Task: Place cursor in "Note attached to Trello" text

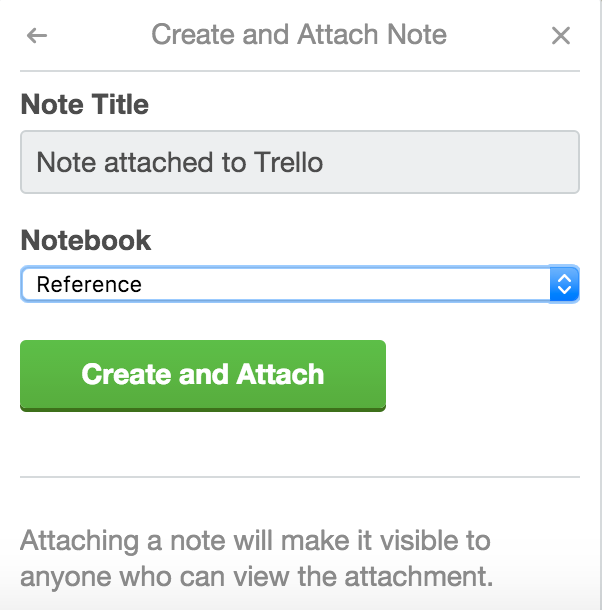Action: click(x=180, y=162)
